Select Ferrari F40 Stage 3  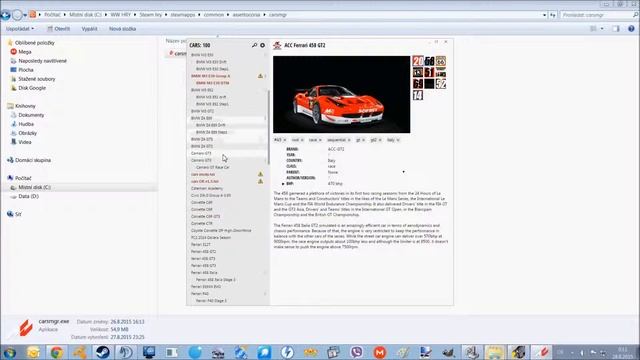tap(211, 301)
